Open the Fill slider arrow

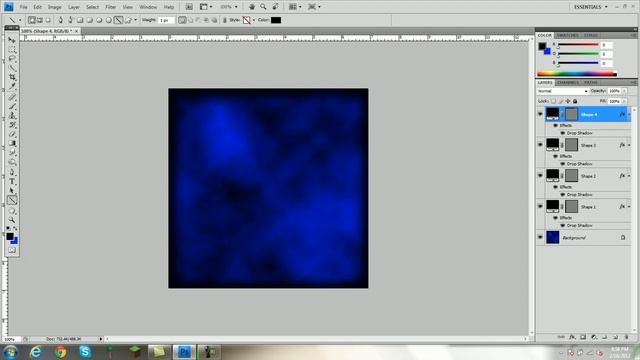click(624, 101)
